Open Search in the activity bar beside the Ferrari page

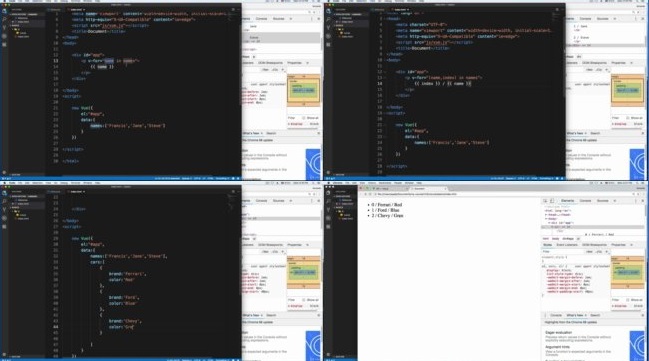coord(329,201)
